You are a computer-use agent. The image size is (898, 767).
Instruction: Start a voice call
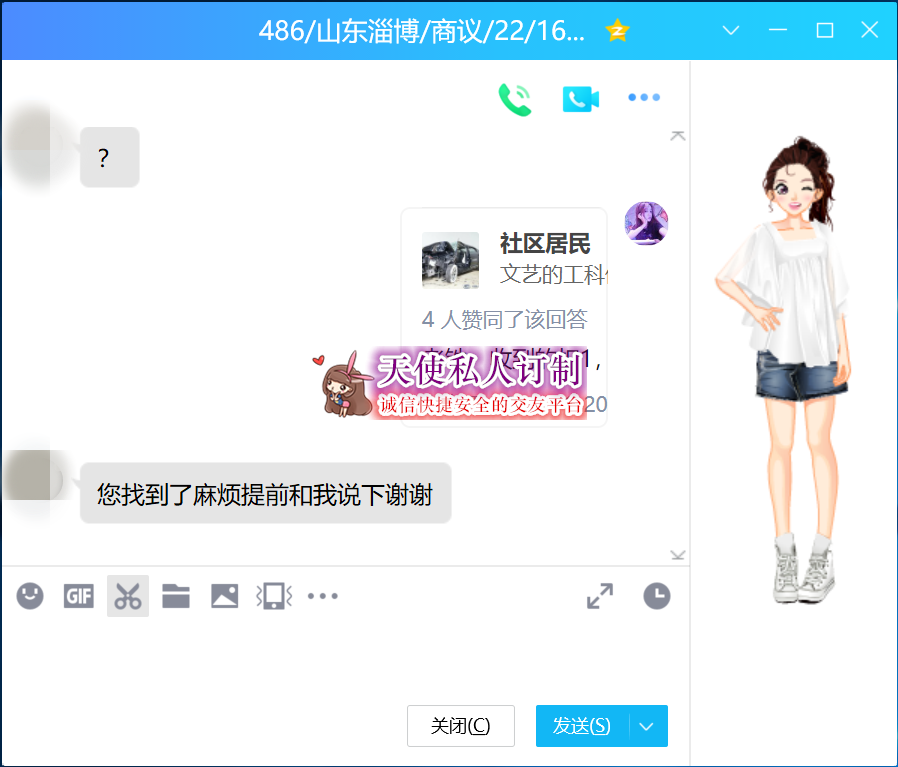point(514,98)
